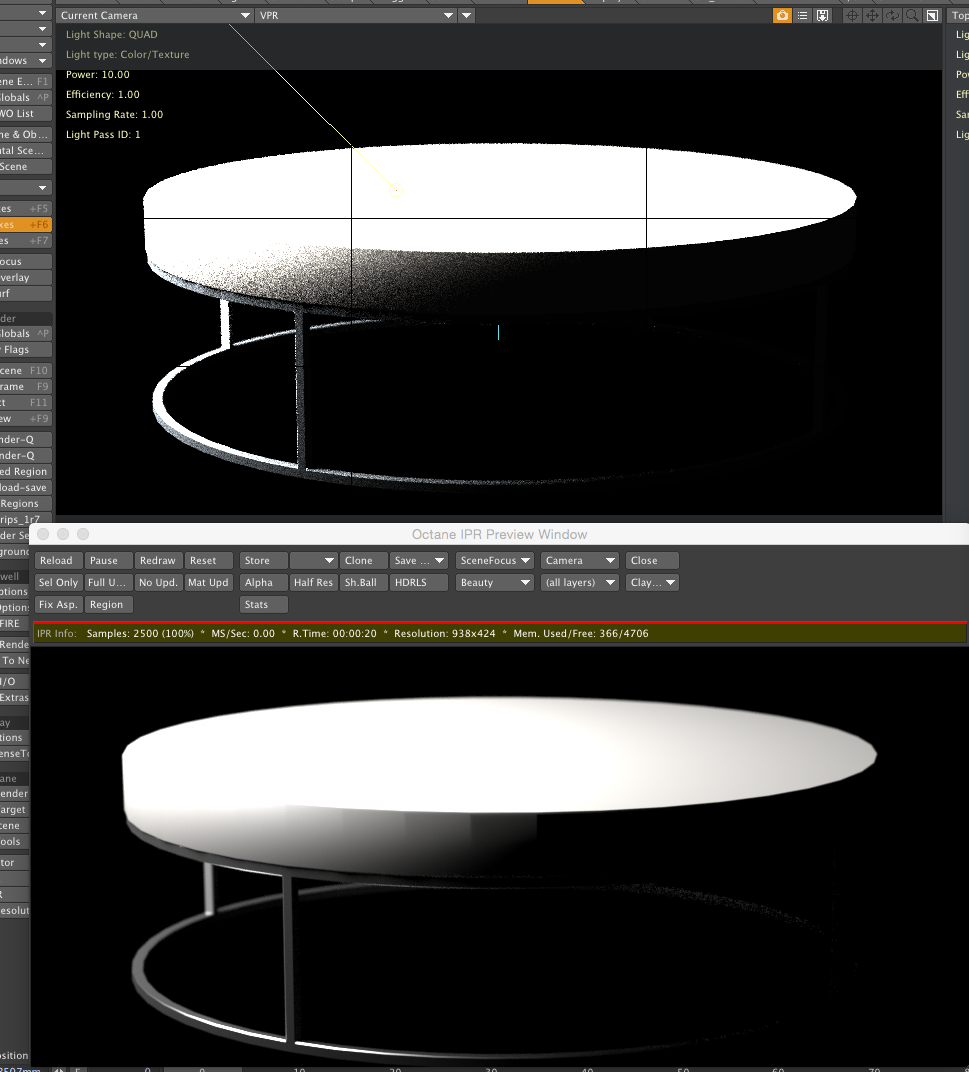
Task: Open the Beauty pass dropdown
Action: pyautogui.click(x=495, y=582)
